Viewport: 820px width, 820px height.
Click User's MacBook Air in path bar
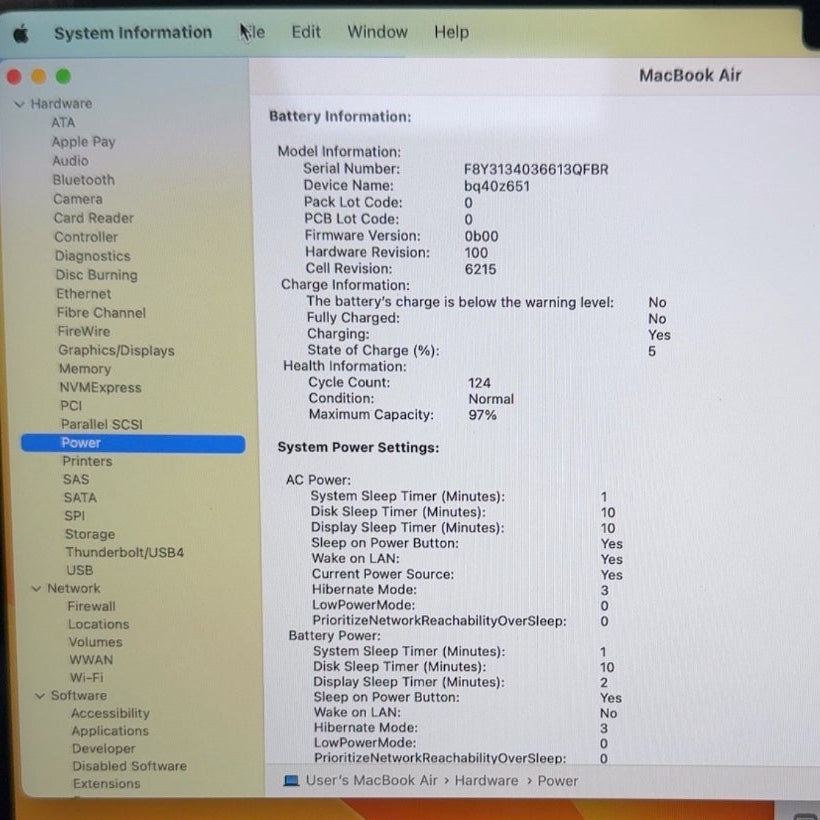(x=371, y=781)
